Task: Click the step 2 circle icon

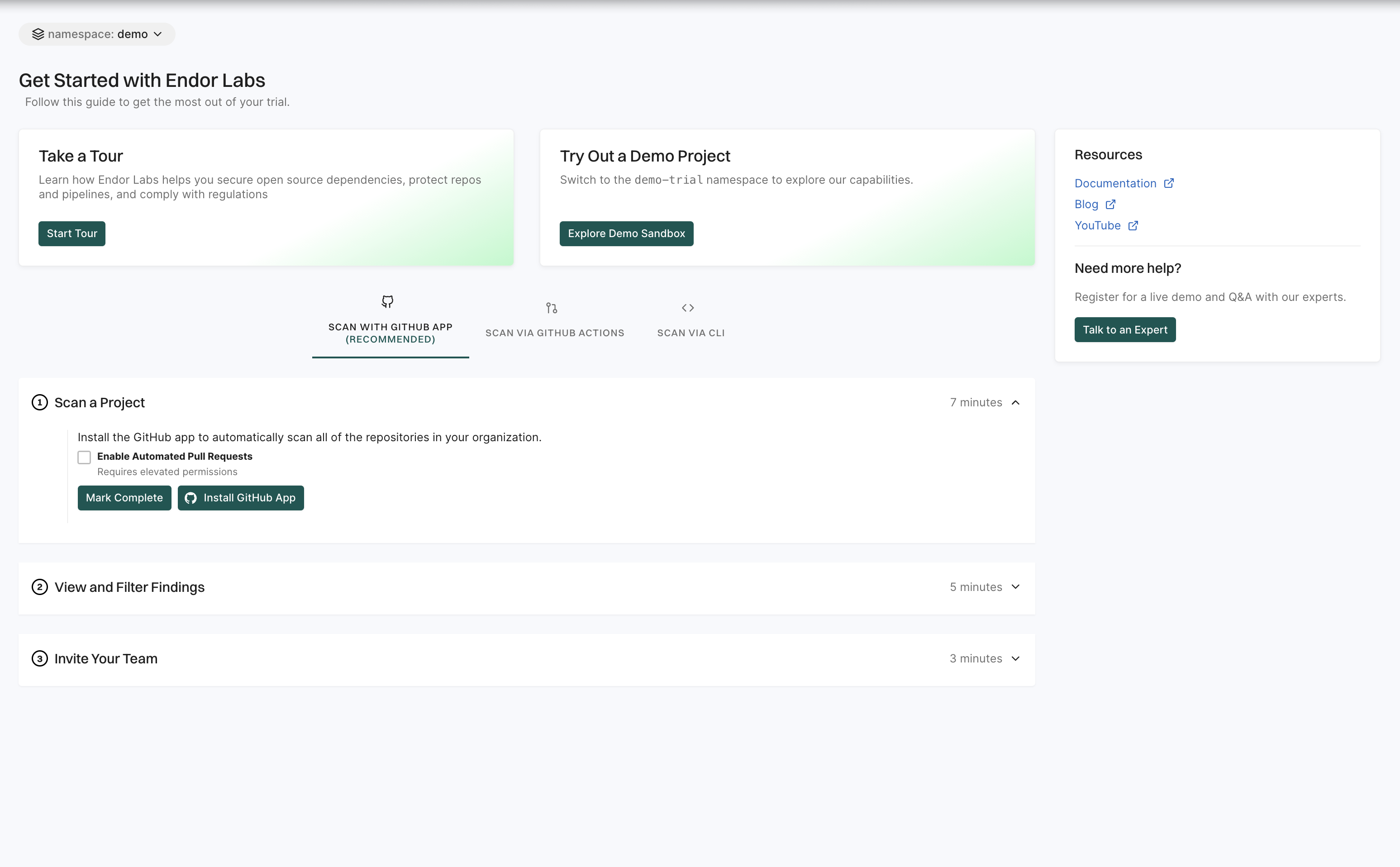Action: click(39, 587)
